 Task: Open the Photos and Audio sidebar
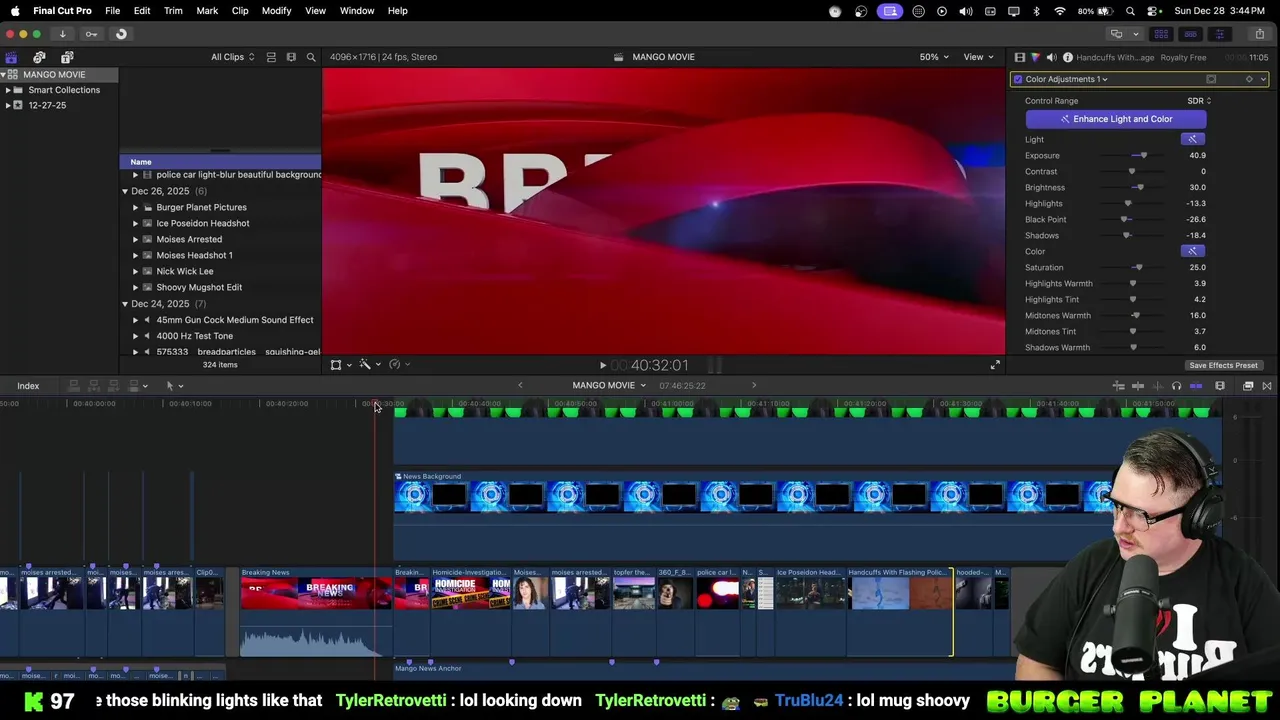click(39, 57)
